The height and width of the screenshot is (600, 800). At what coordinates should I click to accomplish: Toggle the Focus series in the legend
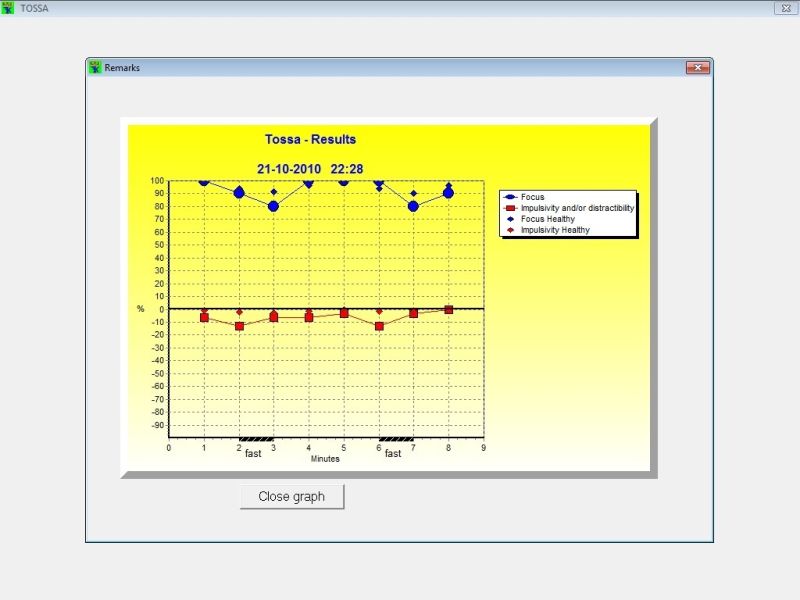click(x=531, y=197)
